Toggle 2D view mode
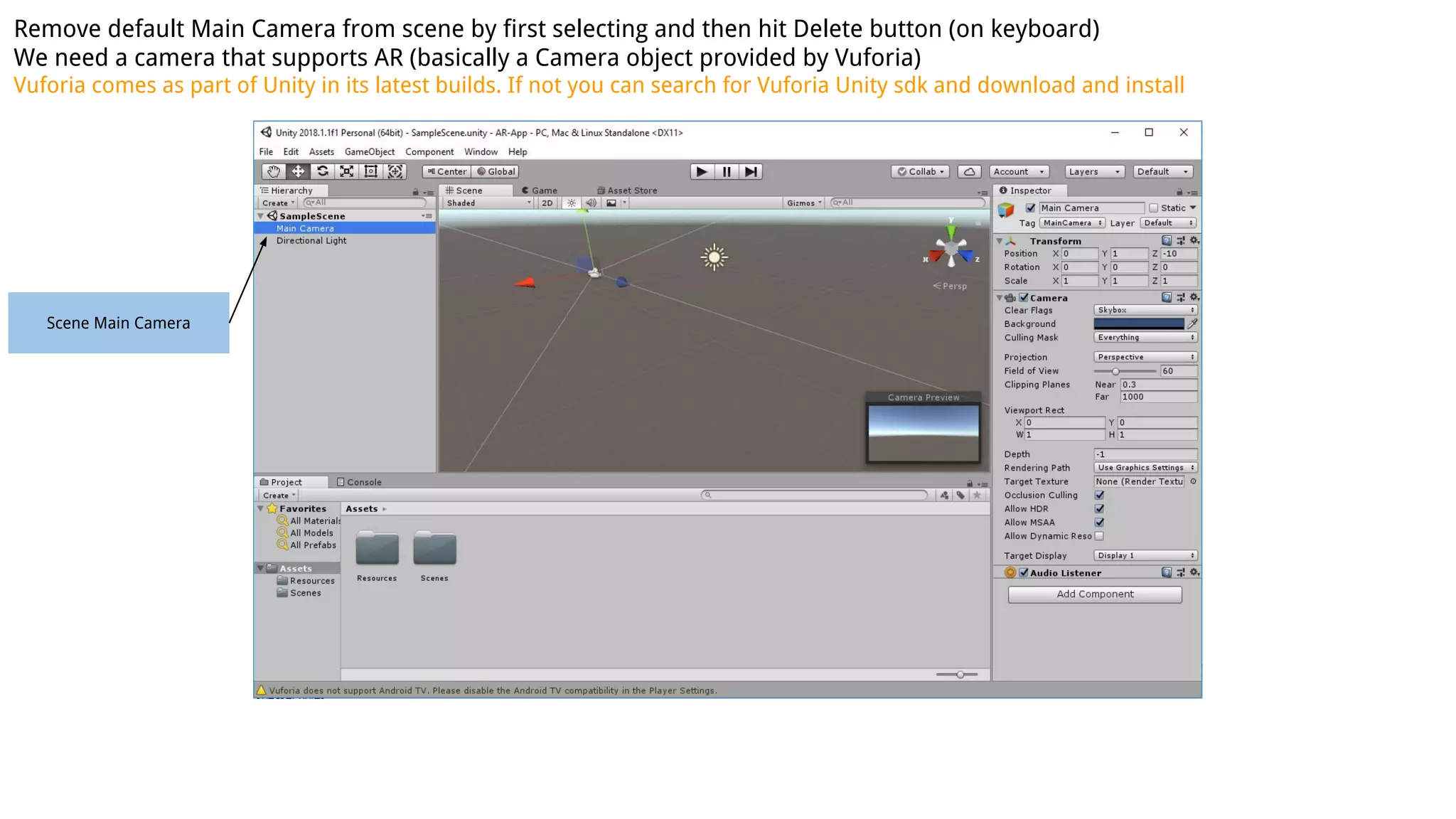The image size is (1456, 819). point(547,203)
